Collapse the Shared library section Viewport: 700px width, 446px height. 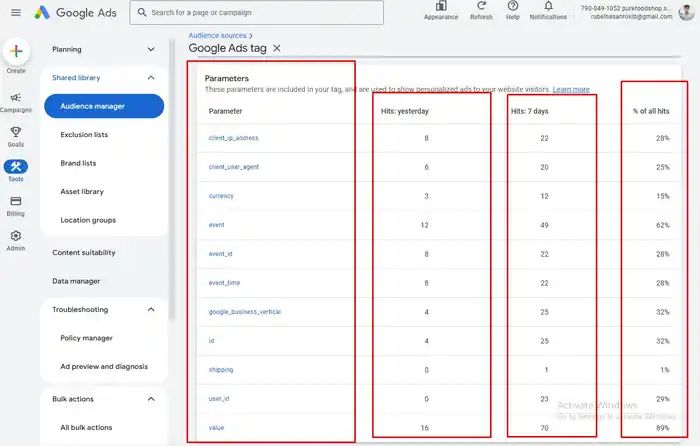(151, 78)
